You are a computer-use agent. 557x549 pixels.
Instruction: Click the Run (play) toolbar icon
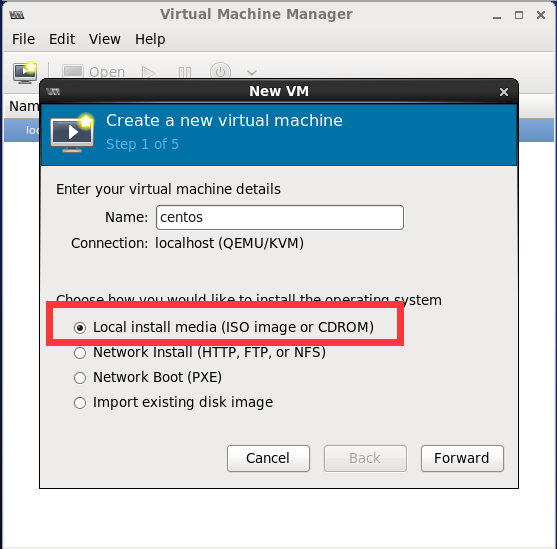coord(148,72)
